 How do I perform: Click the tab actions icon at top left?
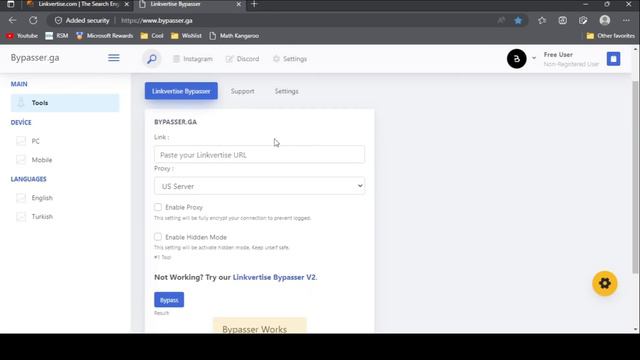click(x=11, y=4)
